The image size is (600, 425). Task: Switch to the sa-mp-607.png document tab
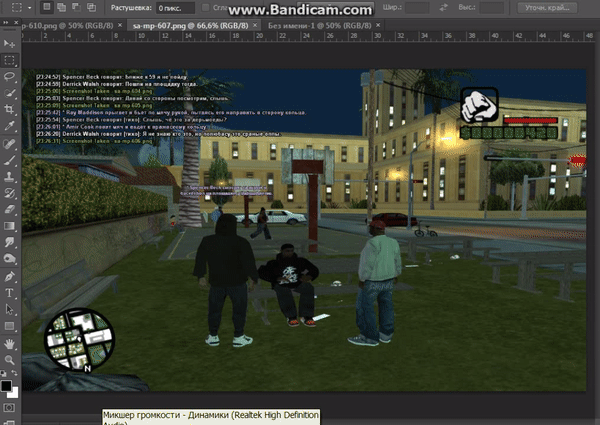click(190, 26)
